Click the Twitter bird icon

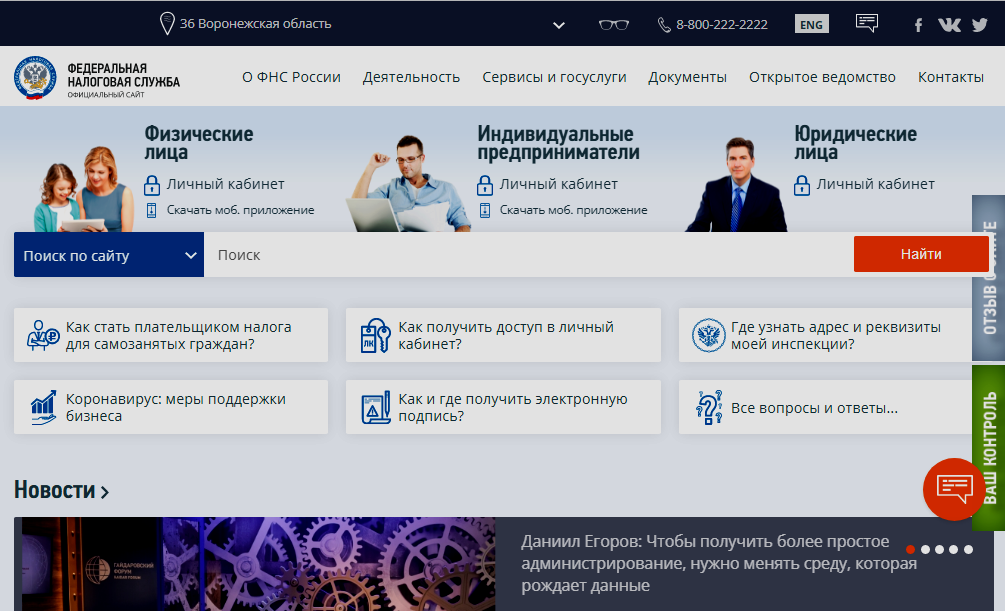pyautogui.click(x=980, y=25)
